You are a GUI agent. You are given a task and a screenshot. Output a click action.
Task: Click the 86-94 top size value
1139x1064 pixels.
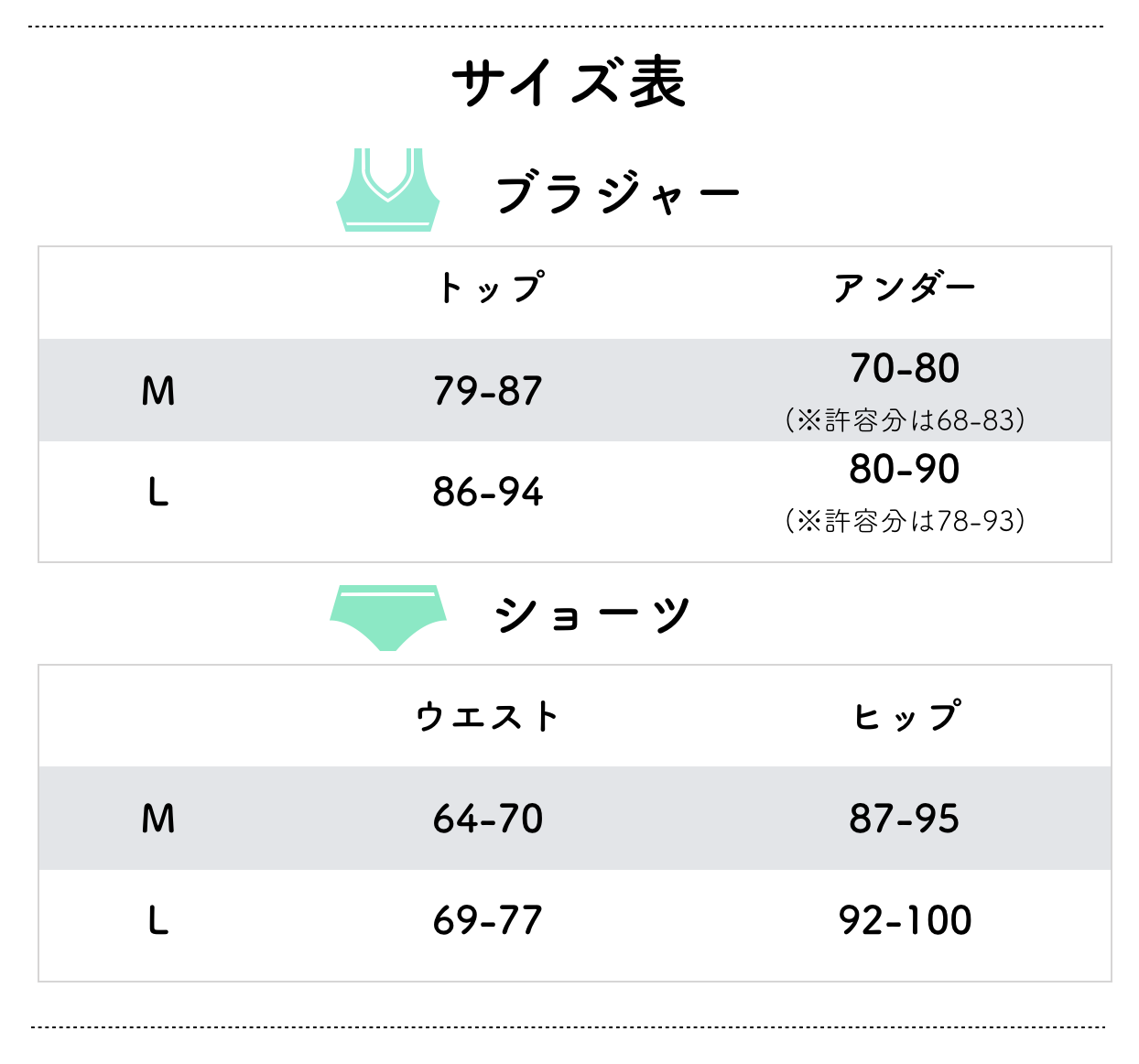(x=488, y=494)
